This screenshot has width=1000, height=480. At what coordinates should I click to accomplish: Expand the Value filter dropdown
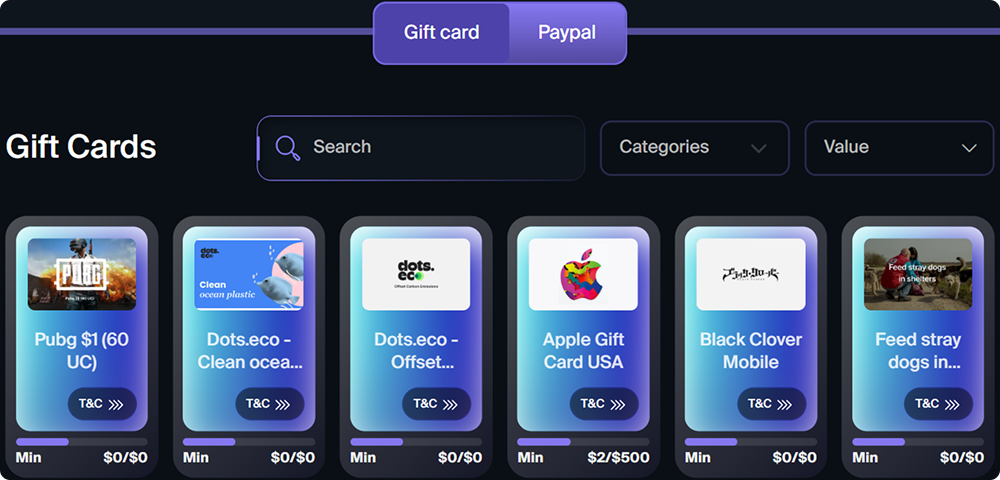point(899,148)
